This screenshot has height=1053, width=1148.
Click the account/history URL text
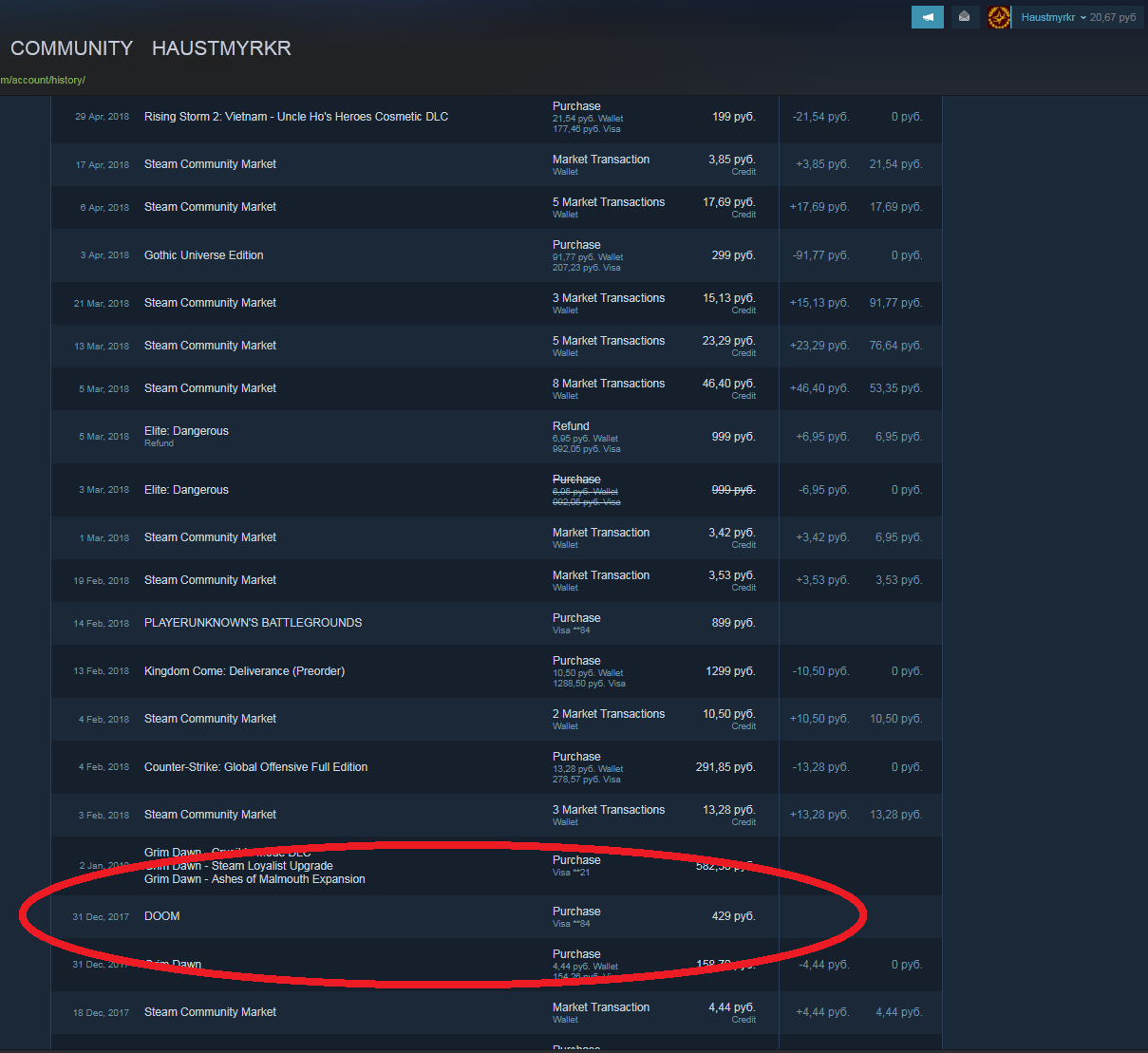click(43, 80)
